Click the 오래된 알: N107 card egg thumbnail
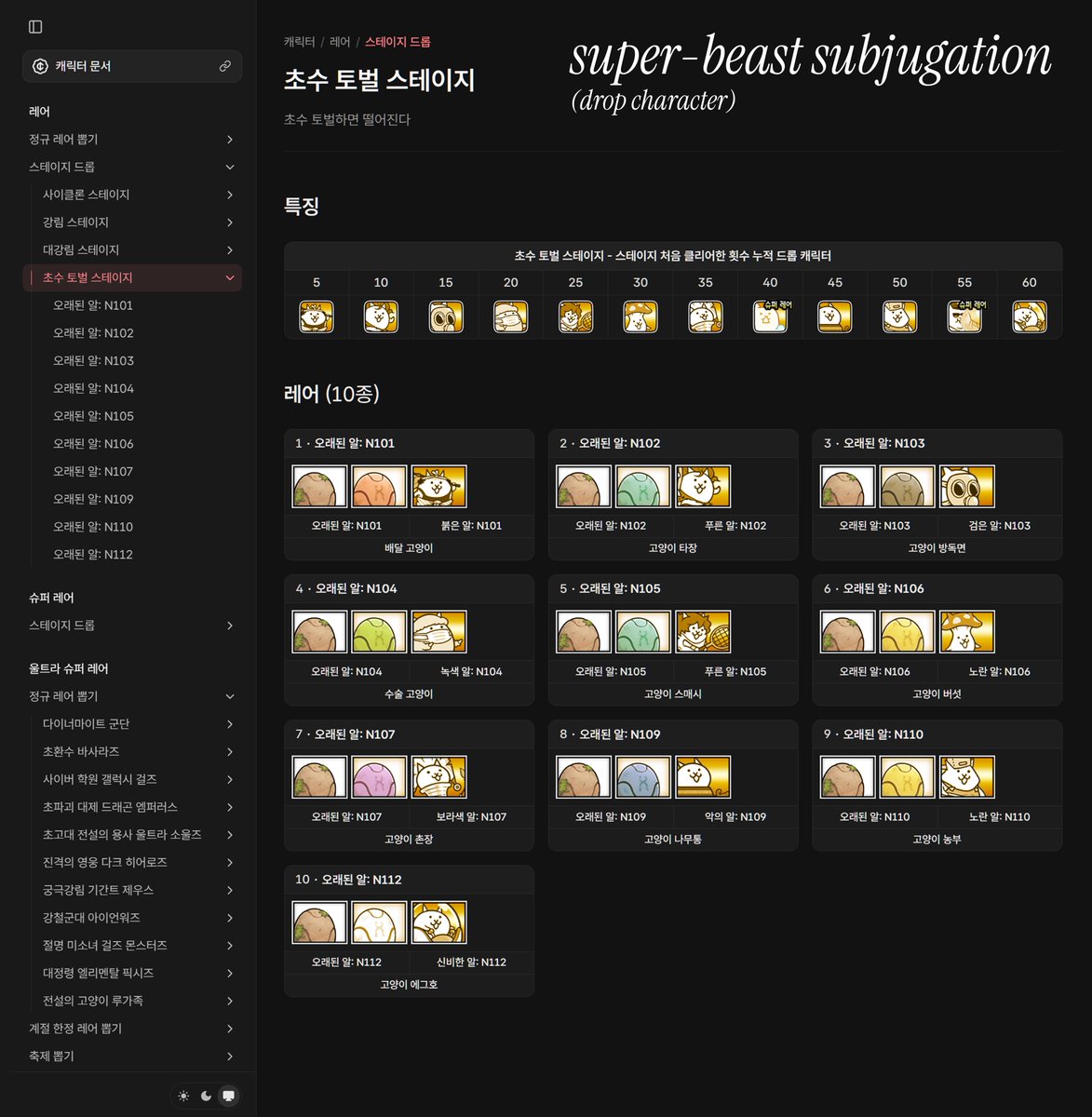 319,777
